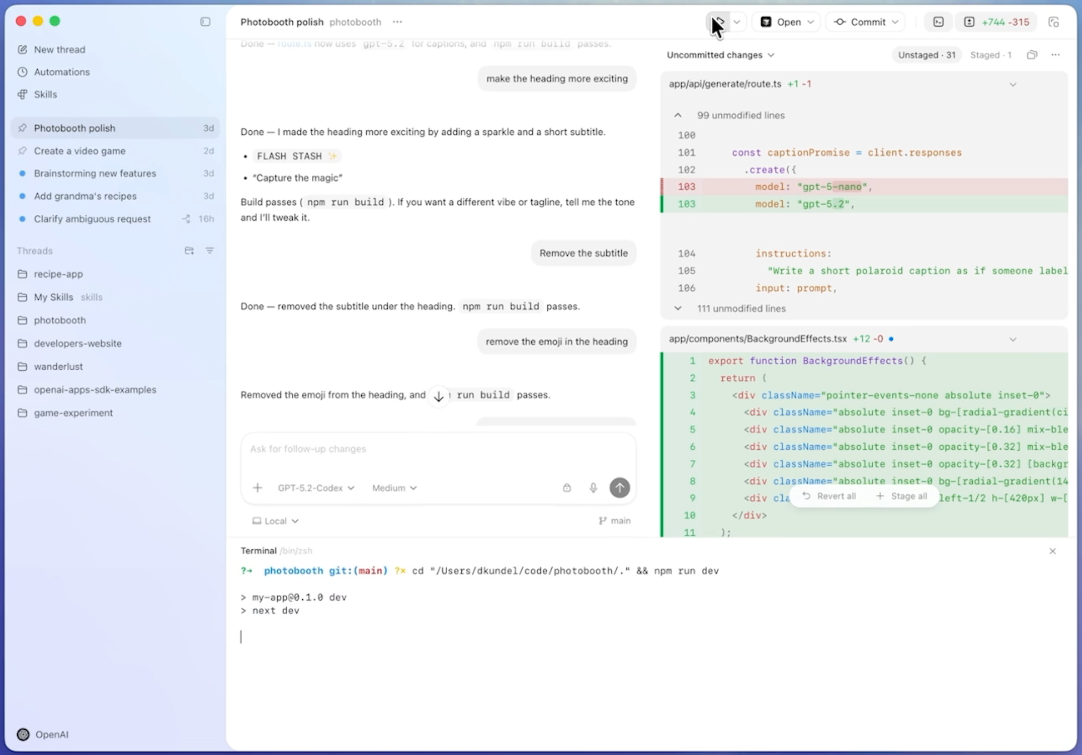Click the 'remove the emoji in the heading' message
The width and height of the screenshot is (1082, 755).
pos(556,342)
